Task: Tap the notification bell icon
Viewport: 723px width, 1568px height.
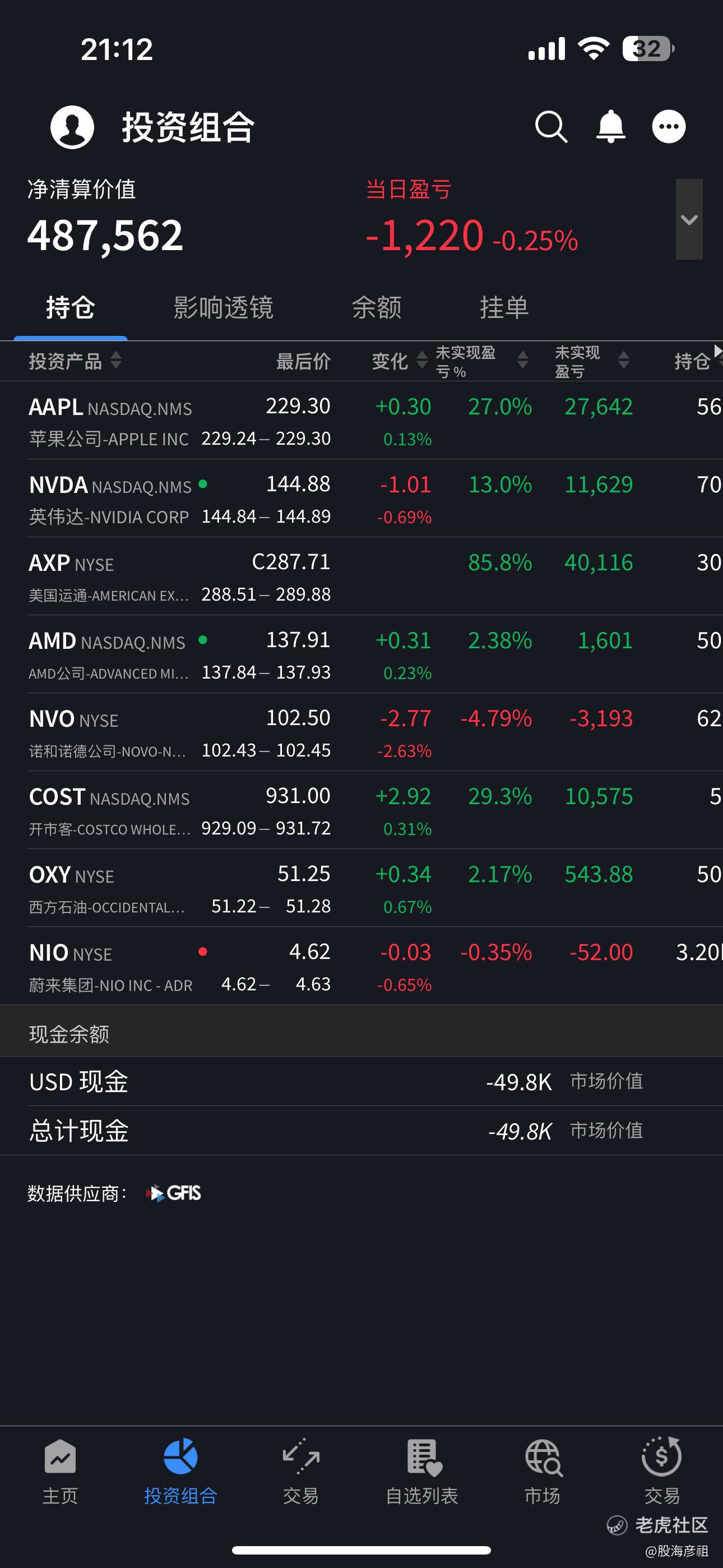Action: 610,127
